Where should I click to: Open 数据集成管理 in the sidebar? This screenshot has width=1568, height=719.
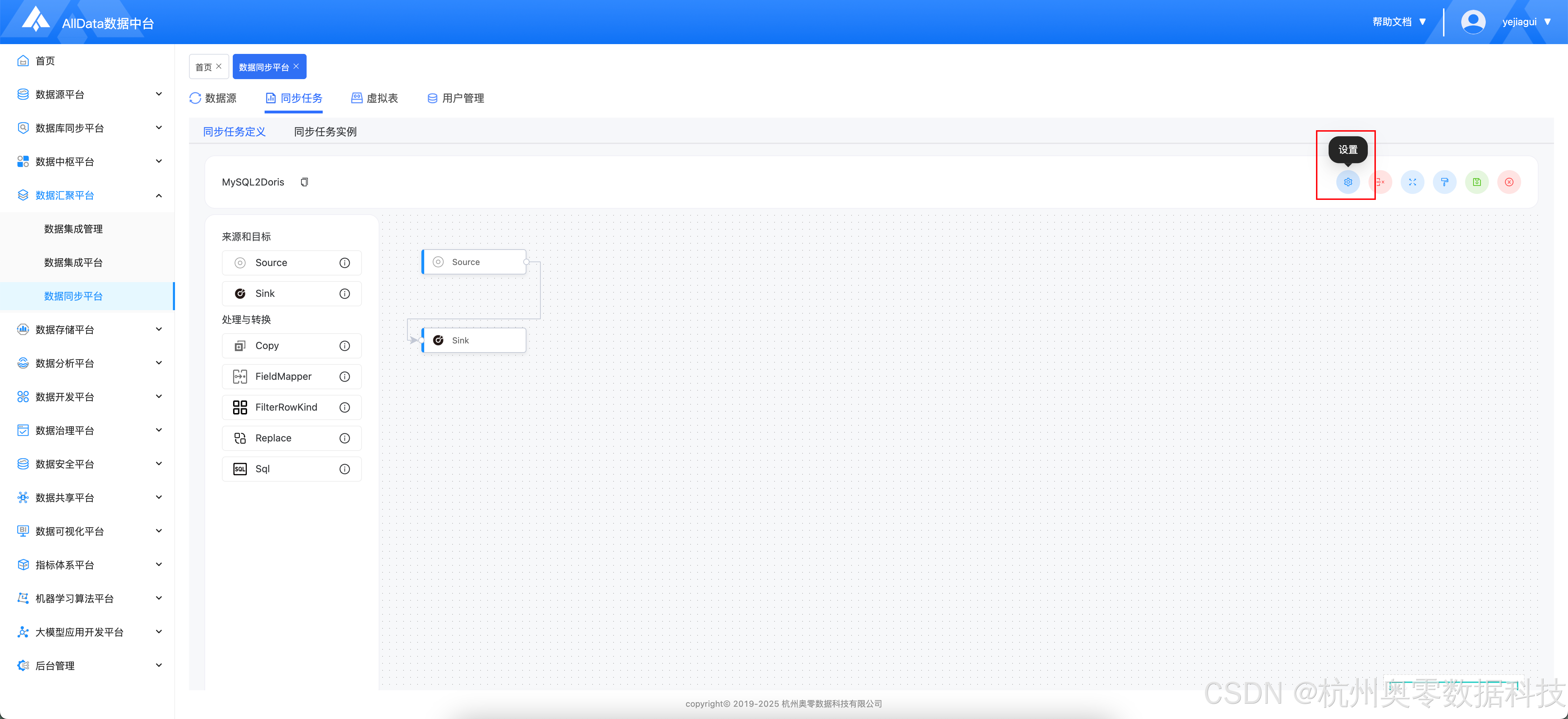click(x=73, y=229)
